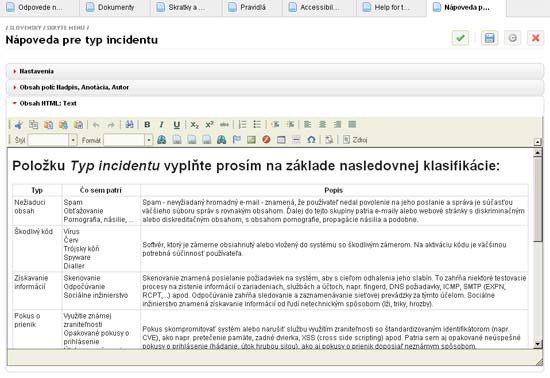The width and height of the screenshot is (550, 378).
Task: Insert a special character (omega)
Action: coord(311,140)
